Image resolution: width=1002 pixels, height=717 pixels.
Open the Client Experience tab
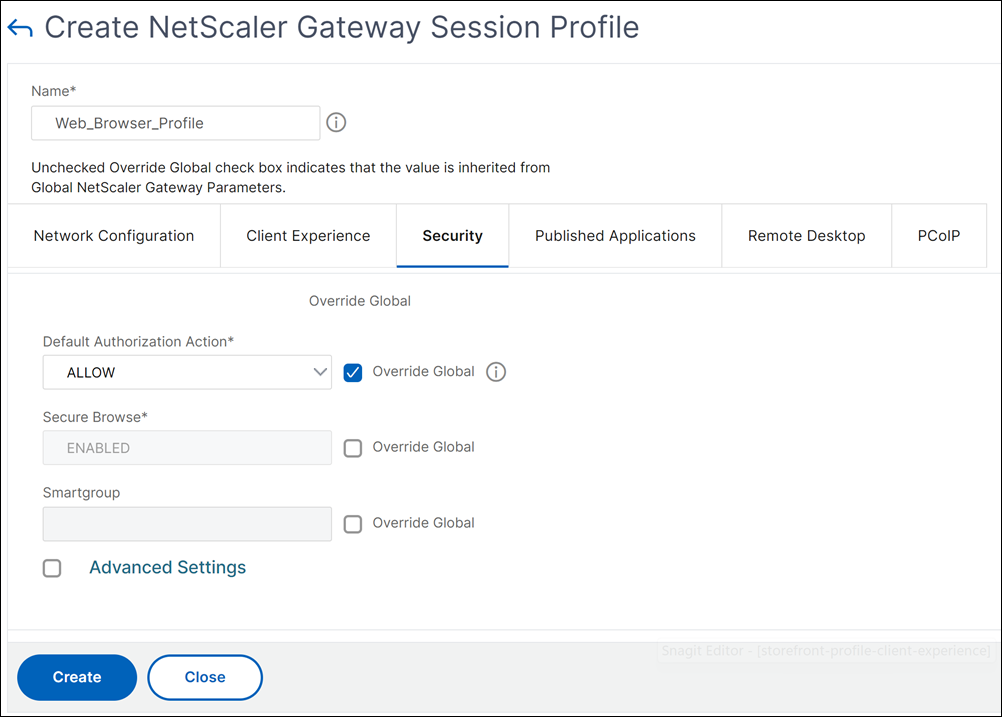(308, 236)
